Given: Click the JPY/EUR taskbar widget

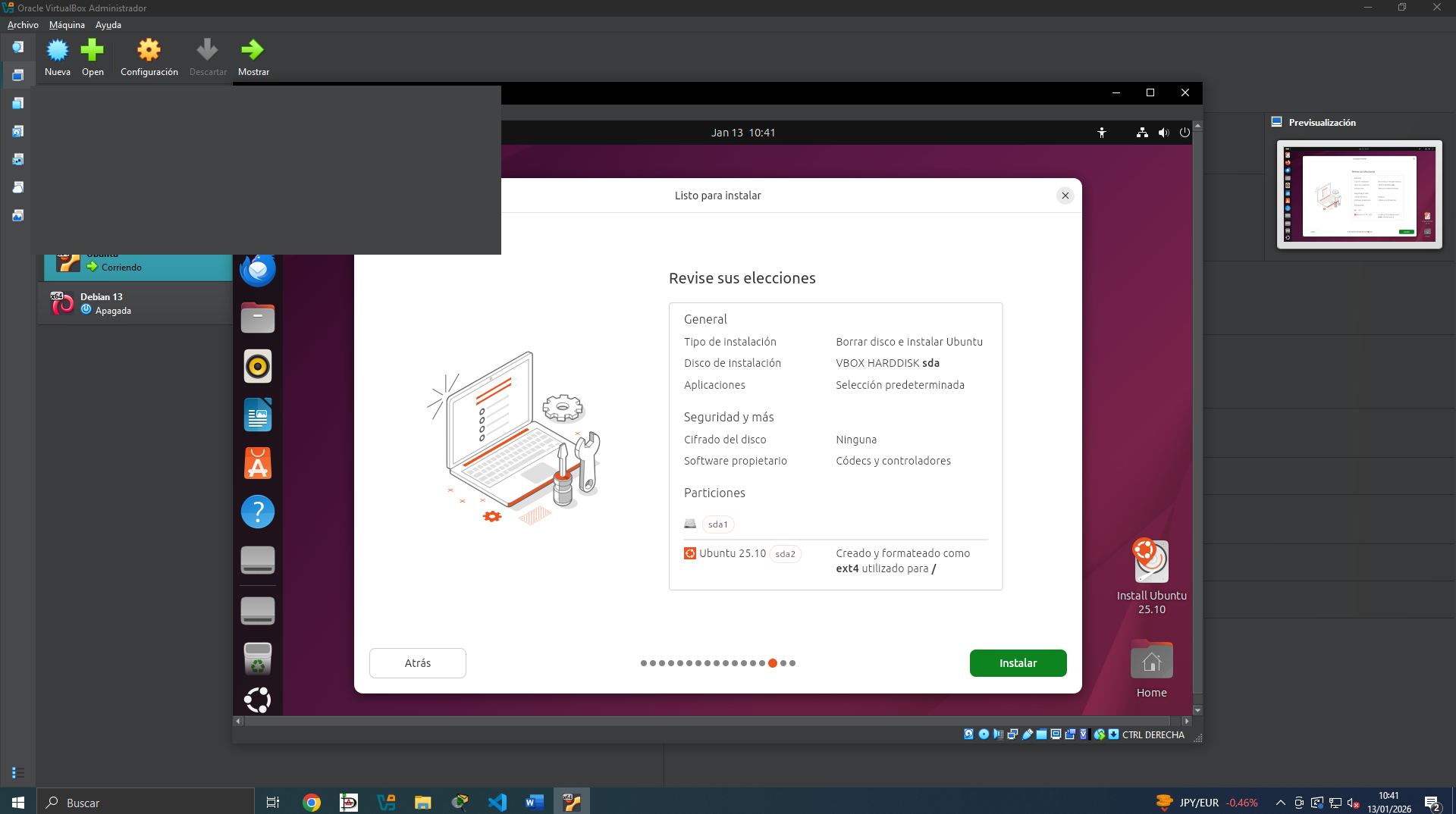Looking at the screenshot, I should click(1206, 803).
